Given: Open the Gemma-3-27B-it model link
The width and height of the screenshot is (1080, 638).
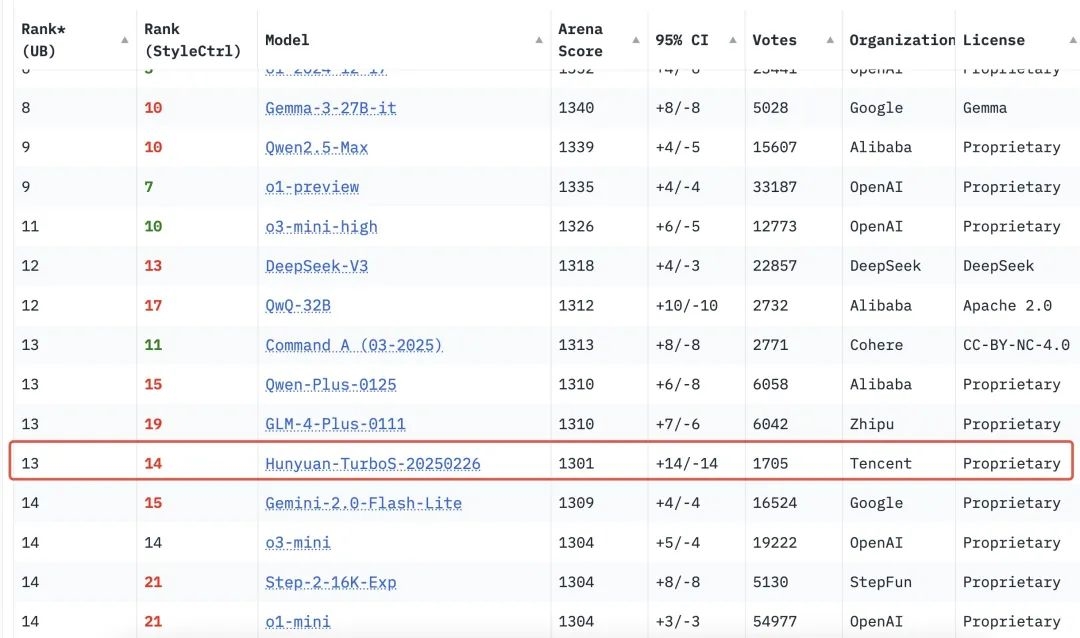Looking at the screenshot, I should click(331, 108).
